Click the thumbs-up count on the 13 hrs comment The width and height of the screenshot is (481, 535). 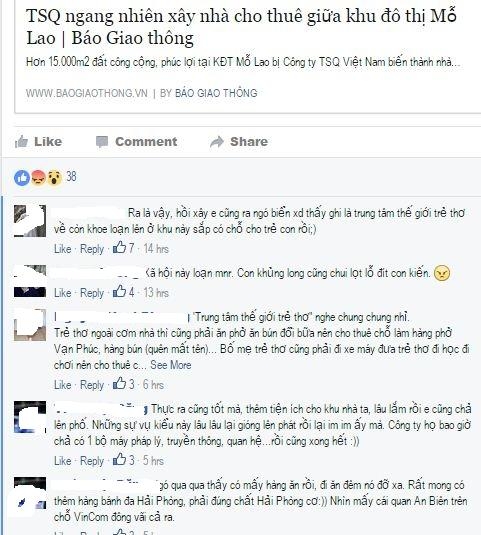coord(123,292)
